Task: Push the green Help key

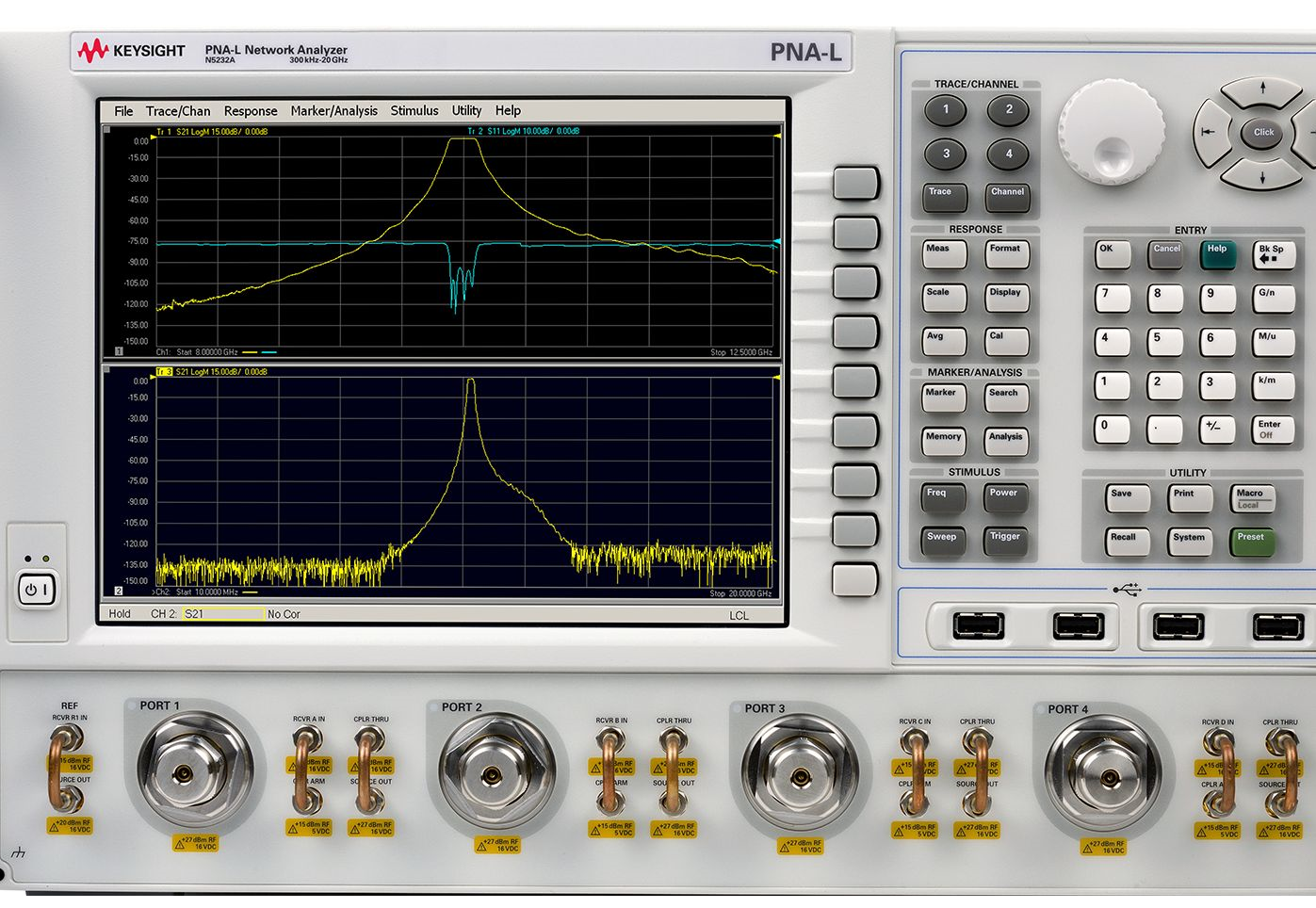Action: [x=1218, y=254]
